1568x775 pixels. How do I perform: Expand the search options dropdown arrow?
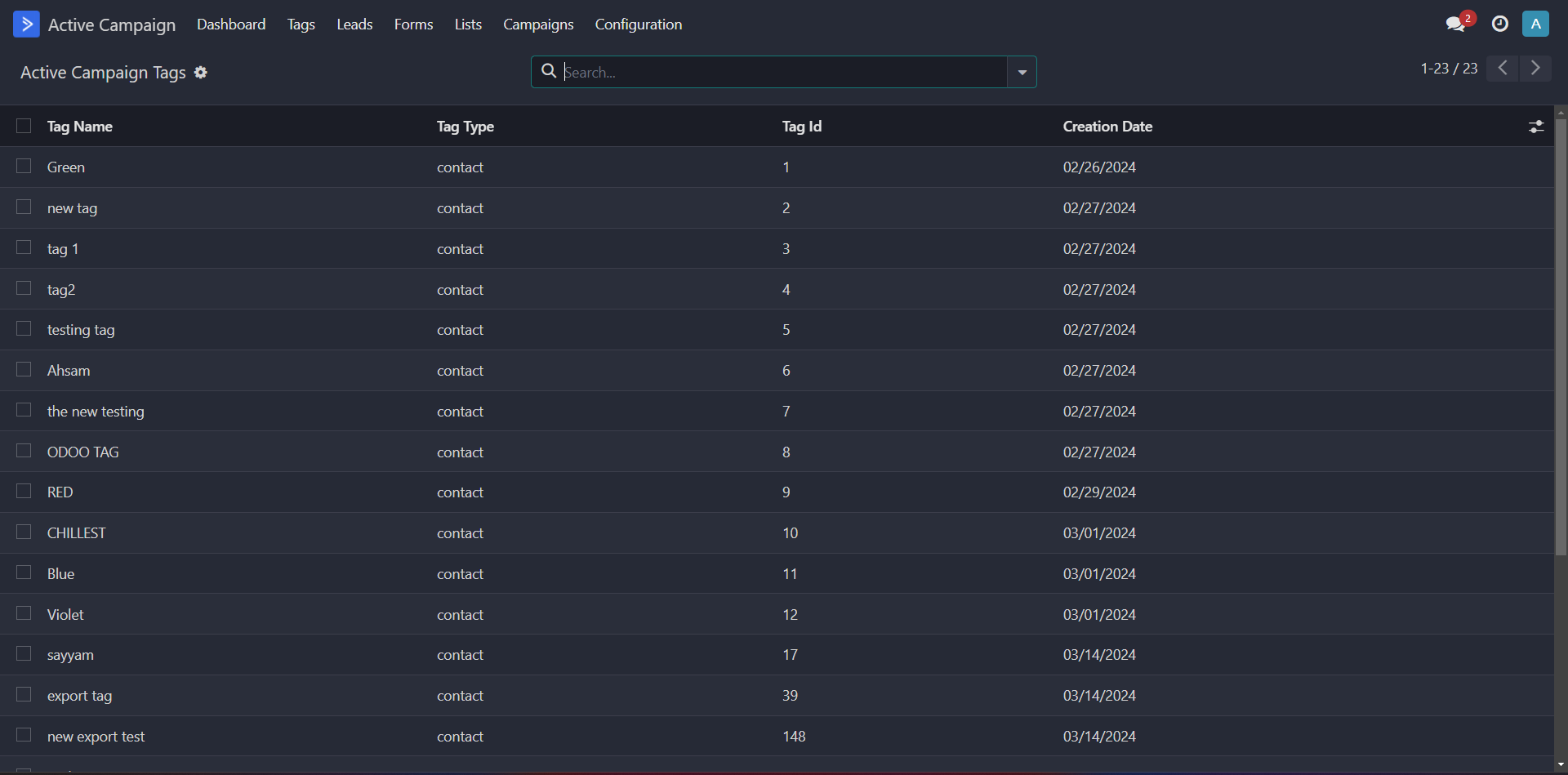pos(1022,72)
